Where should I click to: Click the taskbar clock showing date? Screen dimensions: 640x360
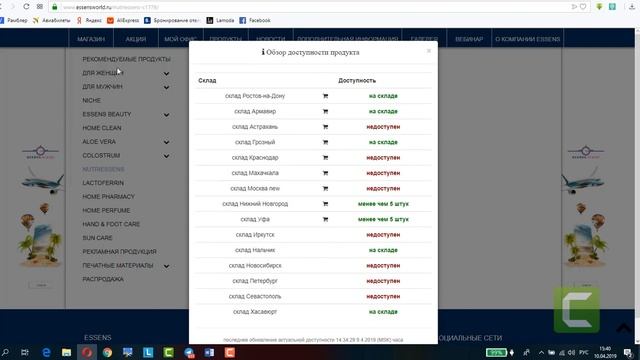pos(605,352)
